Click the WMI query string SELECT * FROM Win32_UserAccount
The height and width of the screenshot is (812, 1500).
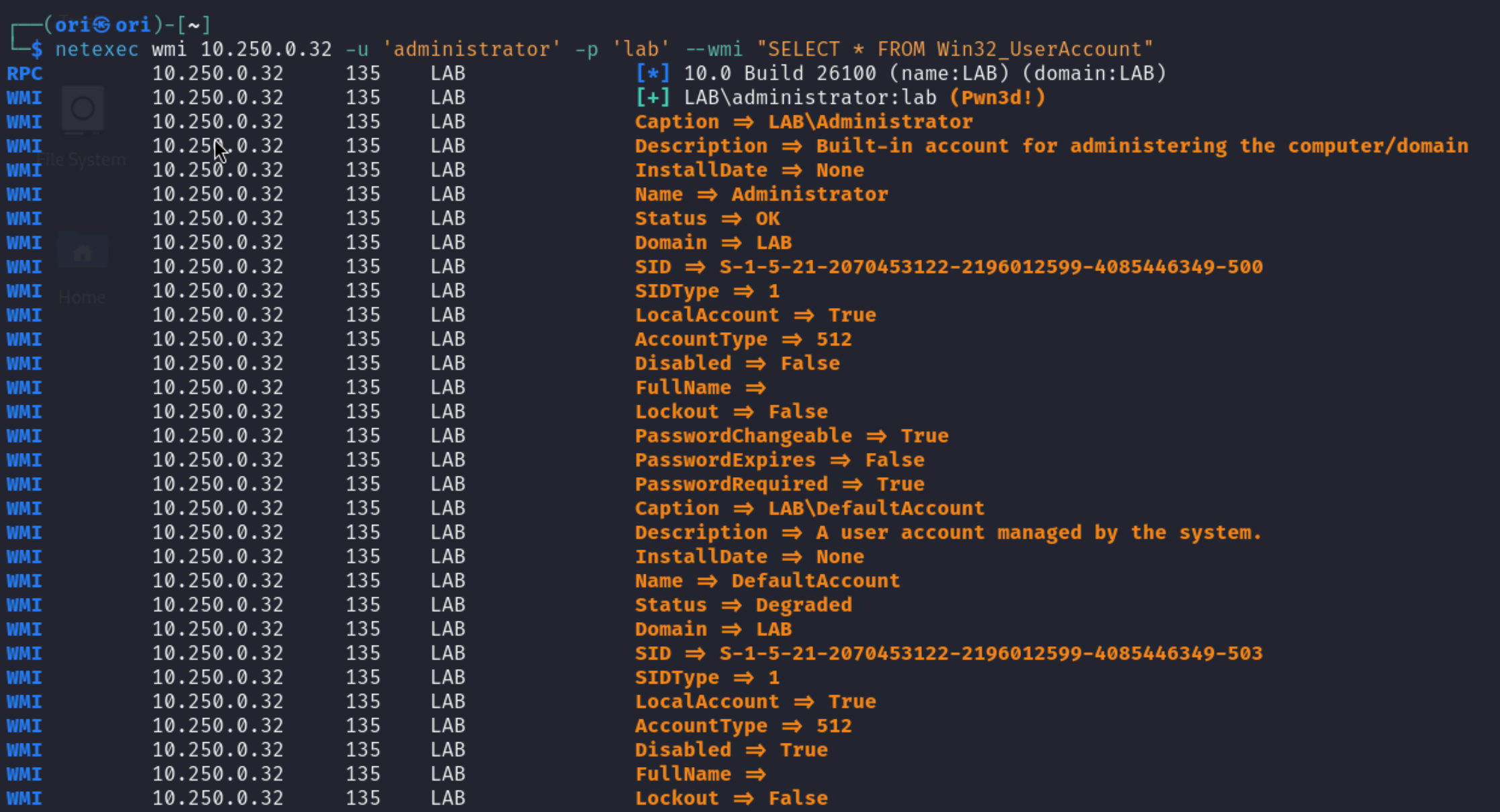tap(954, 49)
